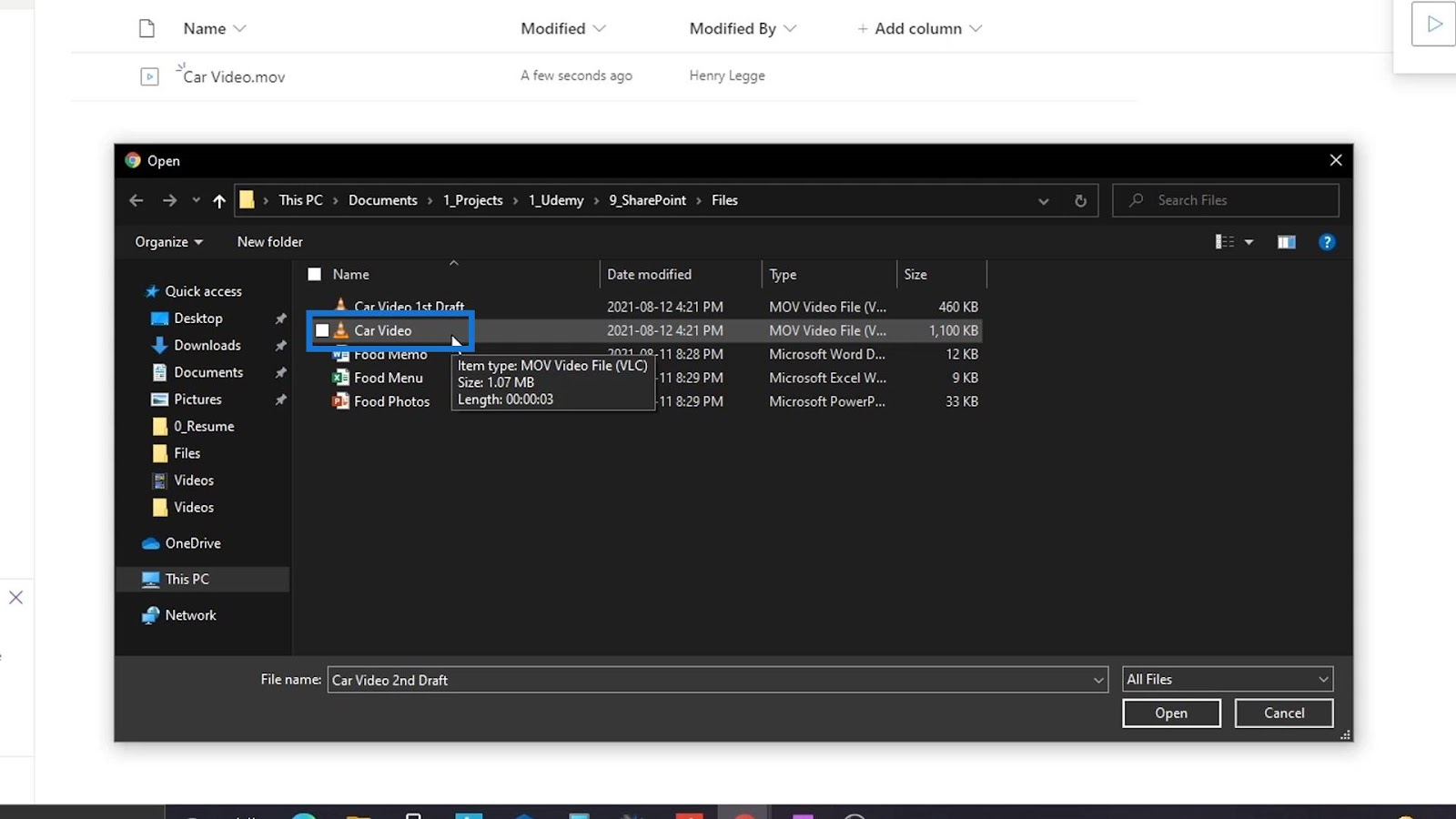Click the pin icon next to Desktop
Viewport: 1456px width, 819px height.
280,318
